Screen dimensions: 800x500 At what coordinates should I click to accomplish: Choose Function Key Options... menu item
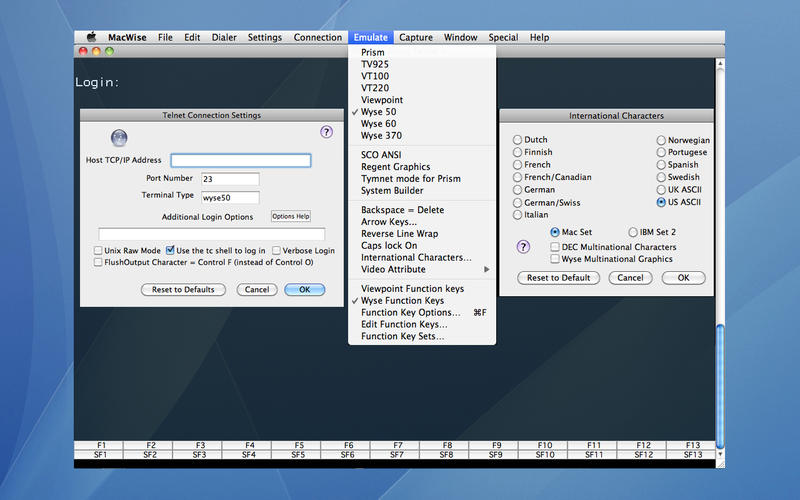(422, 312)
